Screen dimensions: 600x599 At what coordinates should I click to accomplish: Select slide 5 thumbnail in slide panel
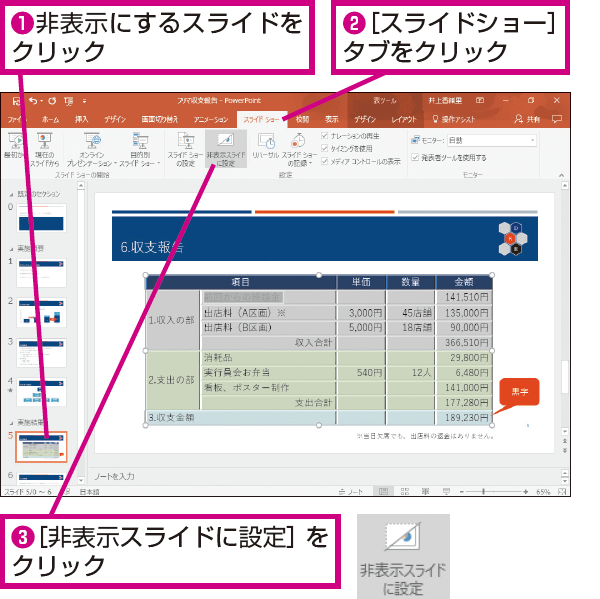[x=41, y=447]
